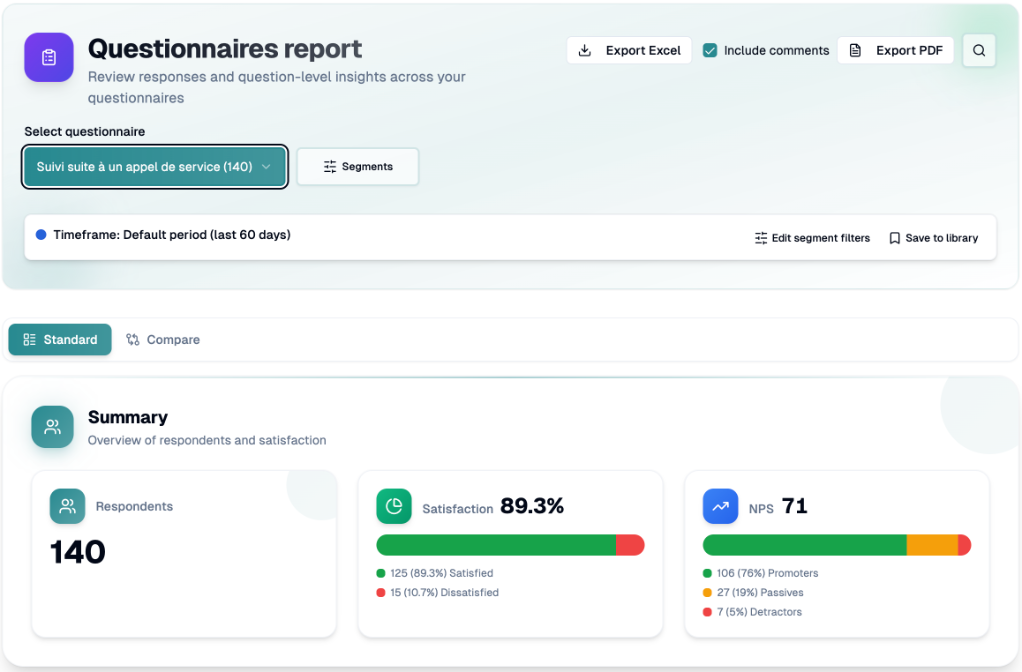This screenshot has height=672, width=1022.
Task: Click the red dot beside Dissatisfied legend
Action: pyautogui.click(x=381, y=592)
